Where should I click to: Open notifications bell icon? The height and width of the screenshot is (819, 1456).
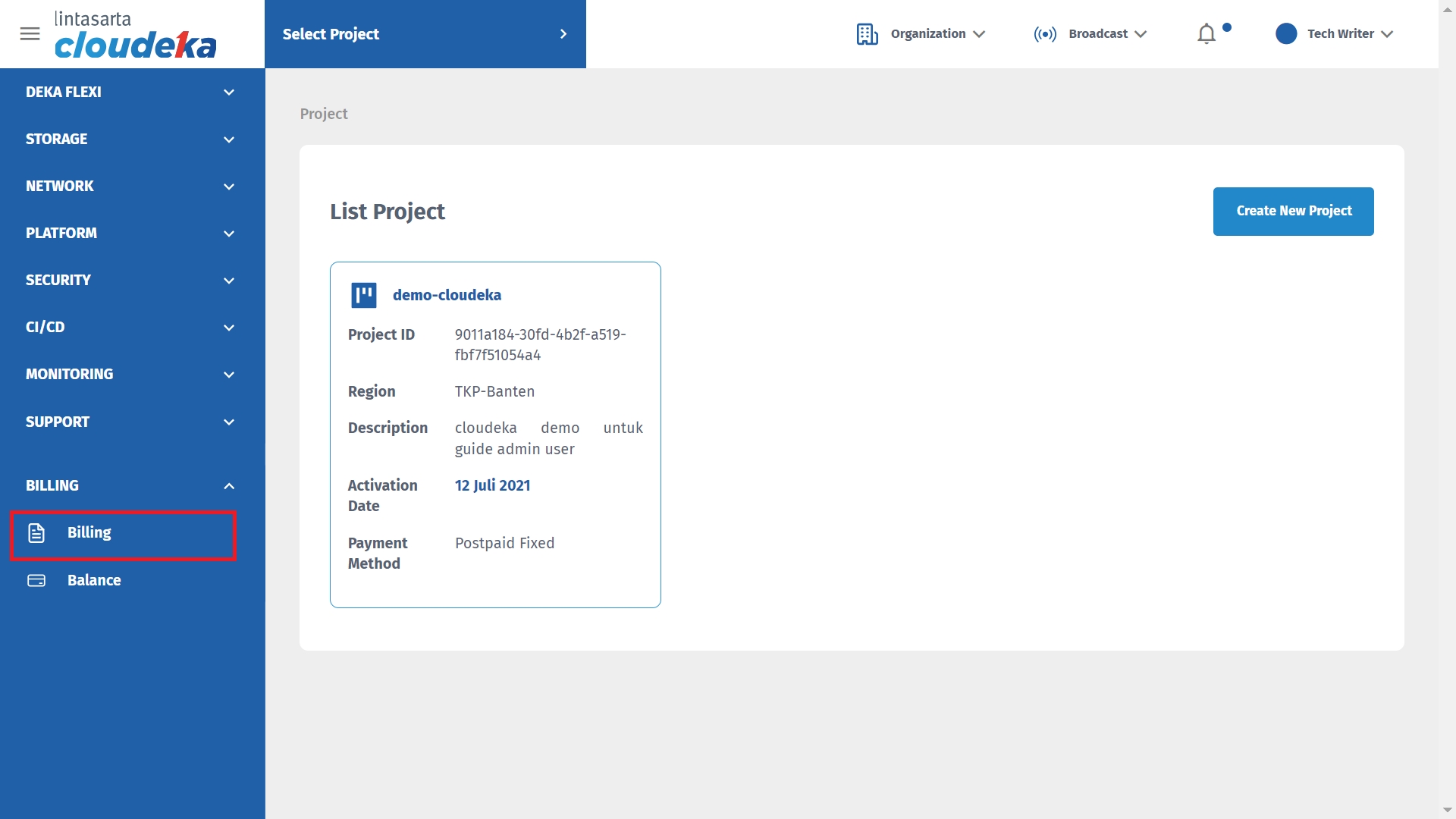(1207, 34)
